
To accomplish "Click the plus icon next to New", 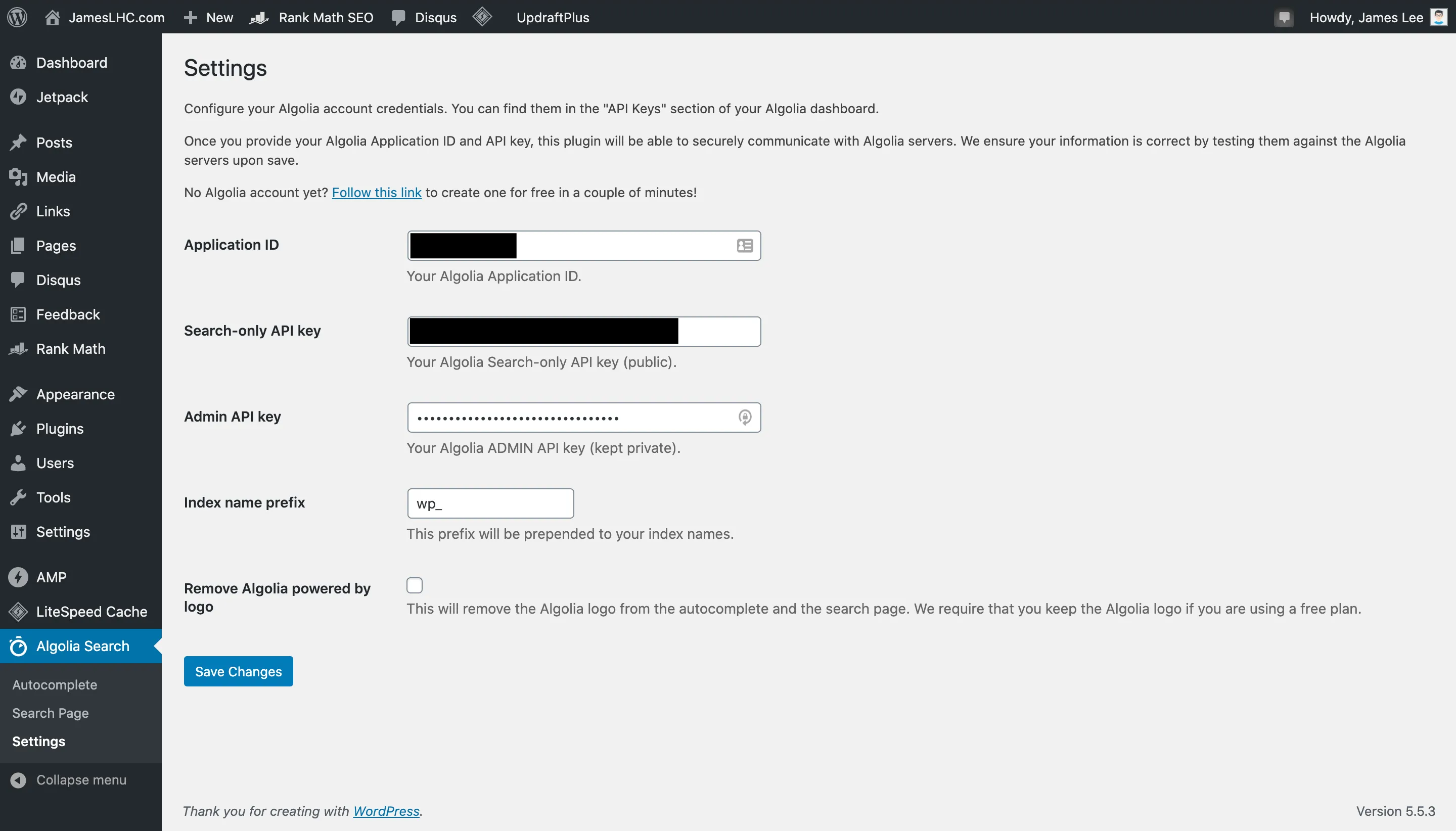I will point(191,18).
